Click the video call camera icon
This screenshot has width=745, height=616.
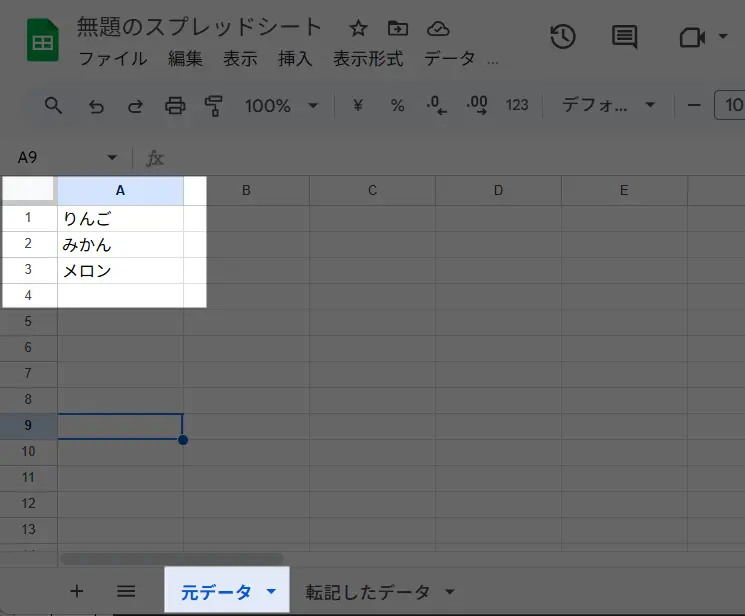click(x=691, y=37)
